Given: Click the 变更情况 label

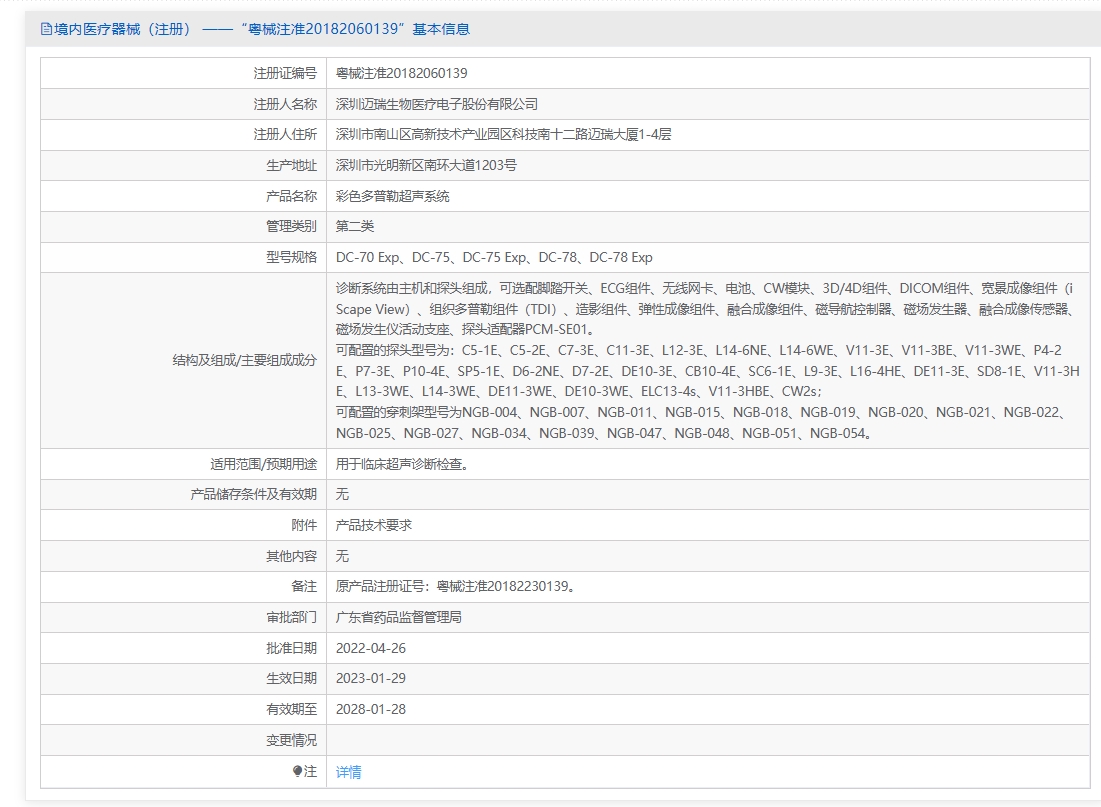Looking at the screenshot, I should point(291,740).
